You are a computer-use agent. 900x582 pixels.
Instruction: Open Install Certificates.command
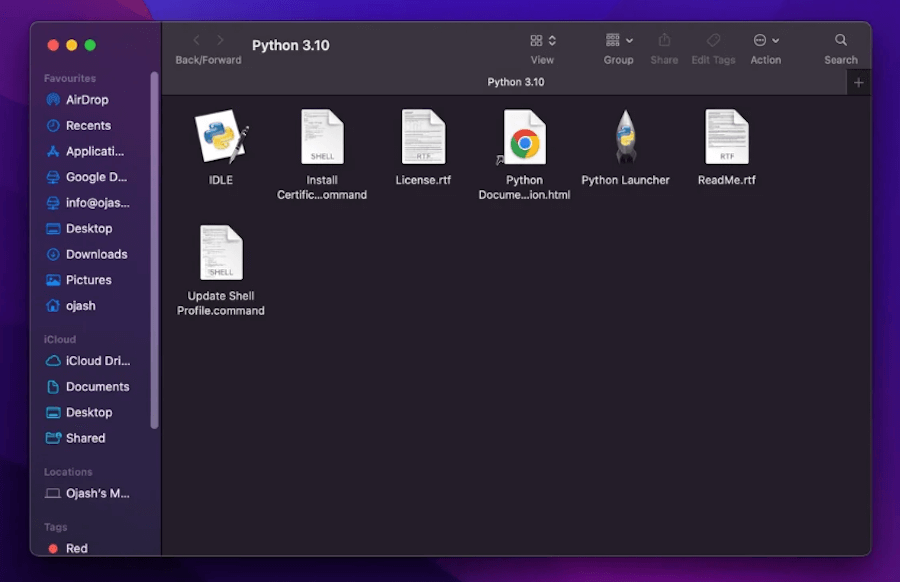(322, 136)
